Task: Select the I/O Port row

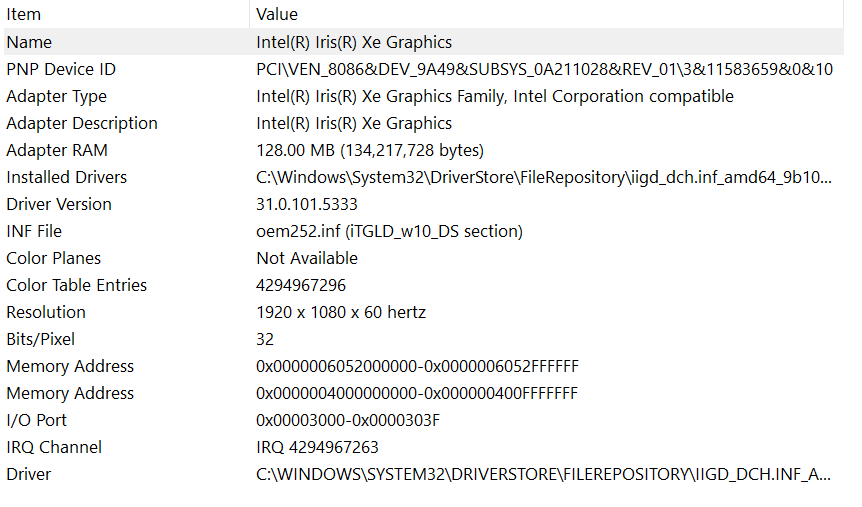Action: pos(423,419)
